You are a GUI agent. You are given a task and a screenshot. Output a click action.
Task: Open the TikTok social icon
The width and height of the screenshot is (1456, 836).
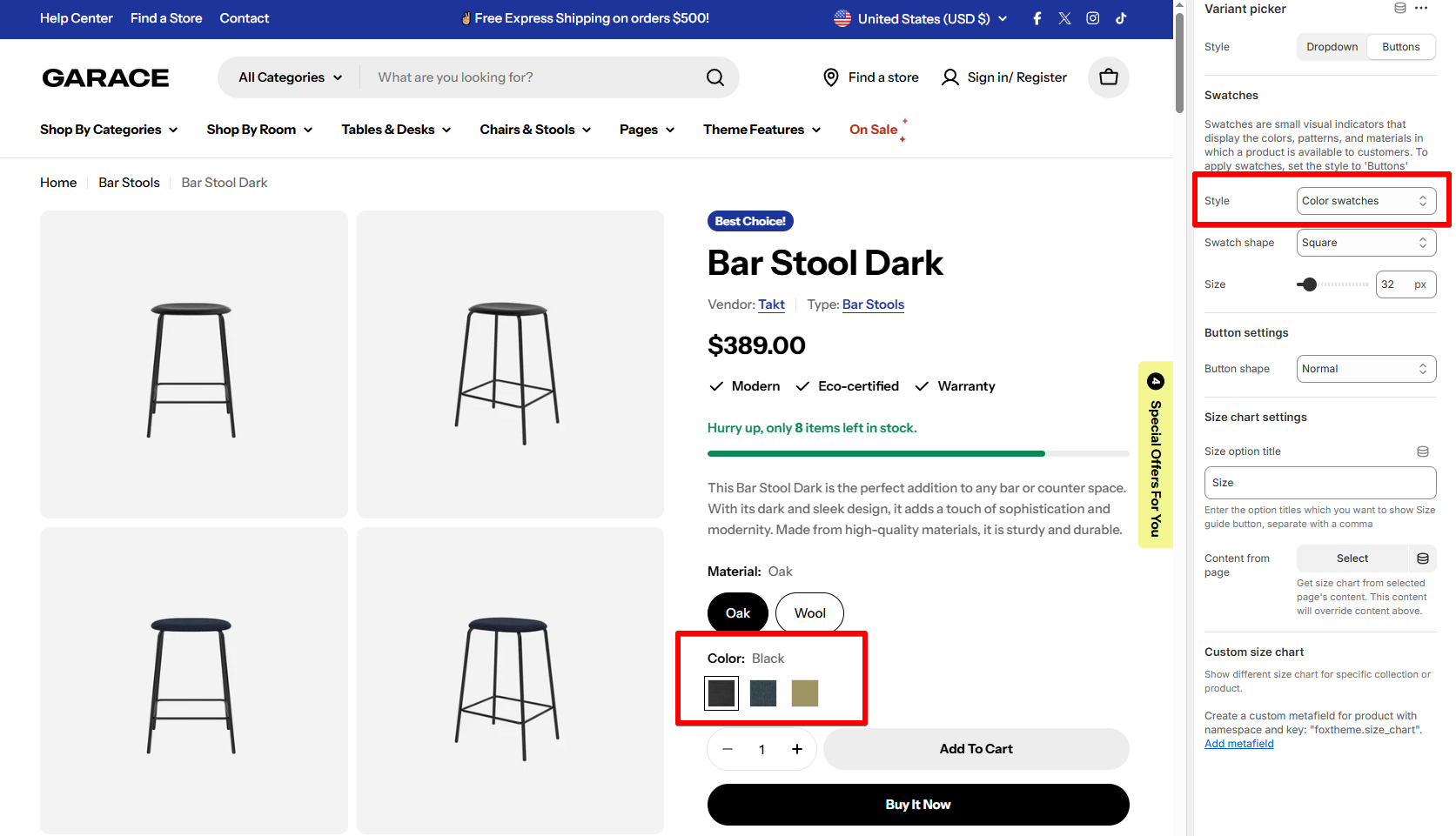(1121, 18)
